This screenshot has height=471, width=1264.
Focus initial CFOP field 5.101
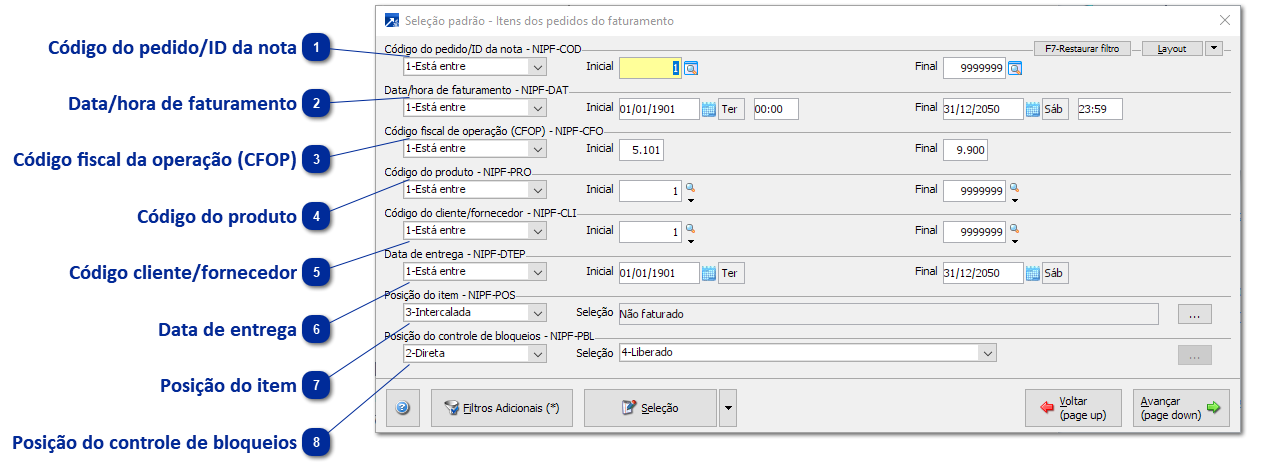point(642,150)
